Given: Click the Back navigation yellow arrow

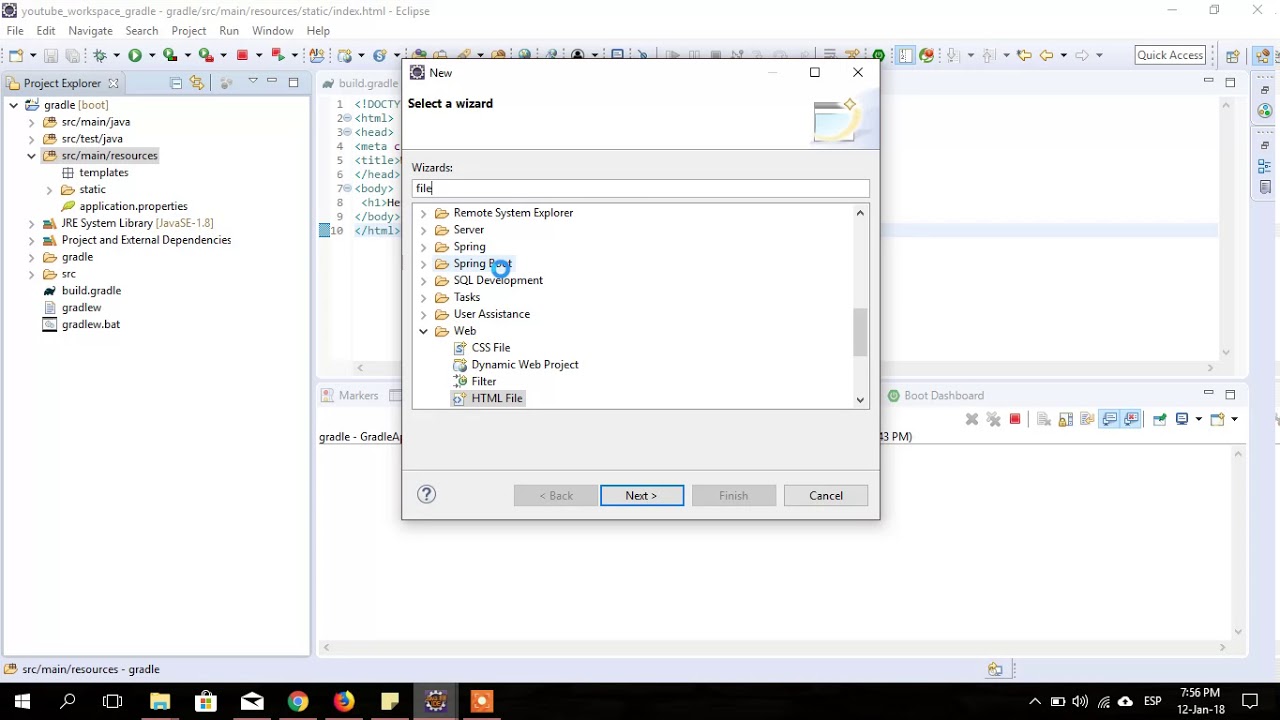Looking at the screenshot, I should click(x=1046, y=55).
